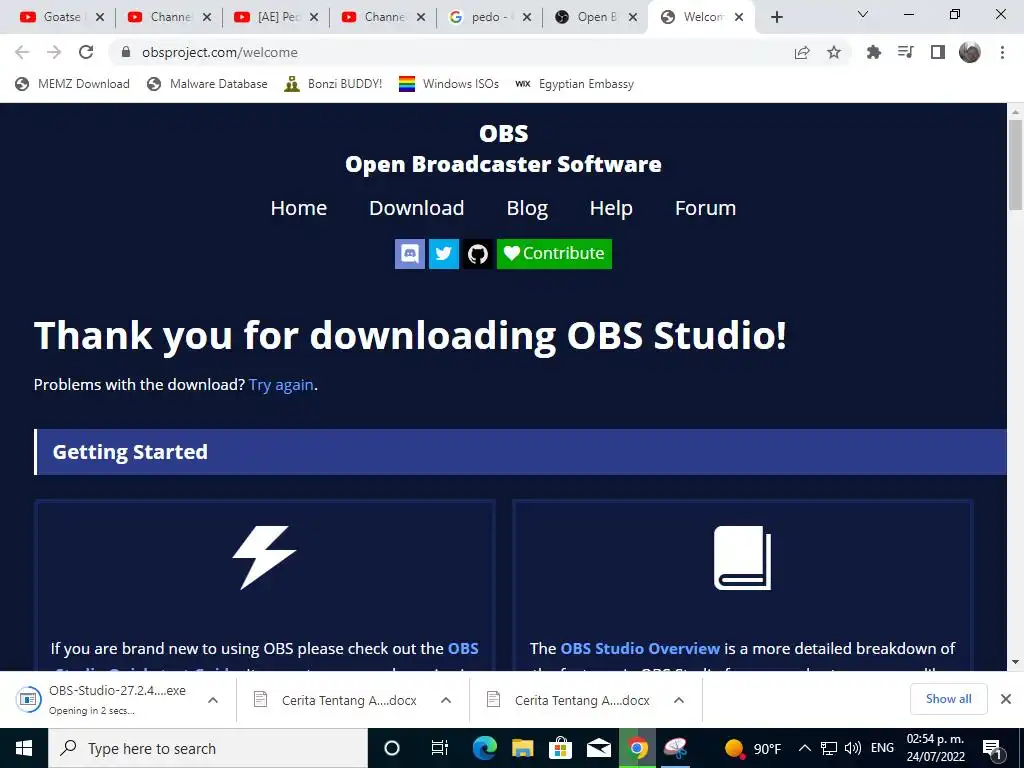Open the OBS Twitter icon link
This screenshot has height=768, width=1024.
(443, 253)
